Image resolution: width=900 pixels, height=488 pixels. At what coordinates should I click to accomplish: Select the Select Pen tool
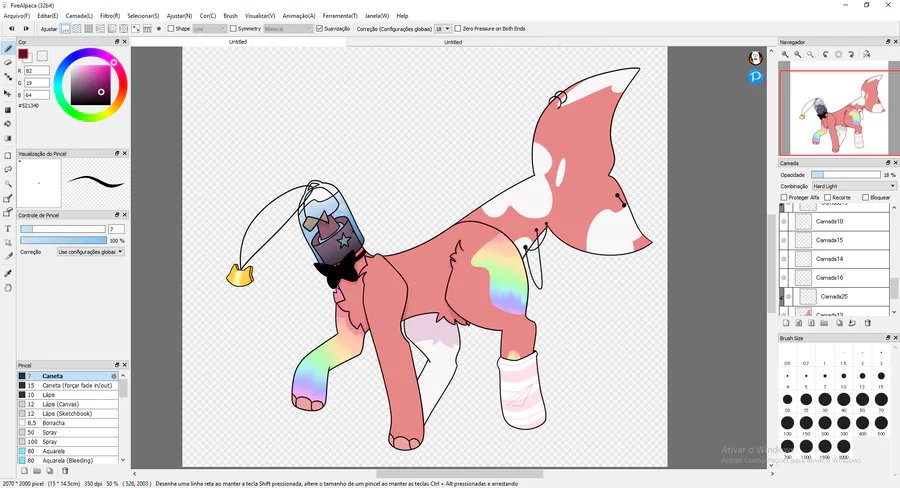pyautogui.click(x=8, y=199)
